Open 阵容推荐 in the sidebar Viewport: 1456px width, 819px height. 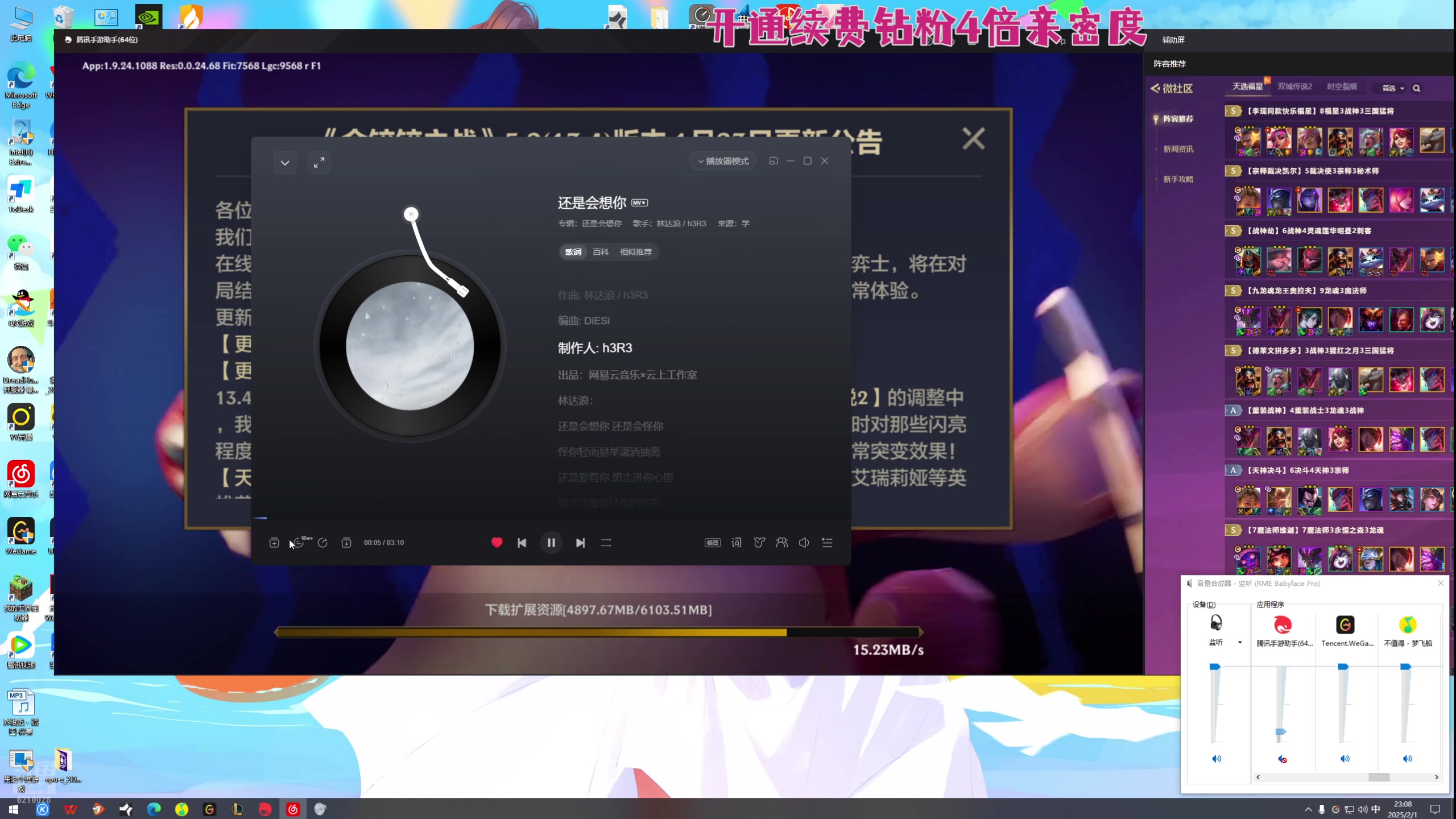(1178, 119)
